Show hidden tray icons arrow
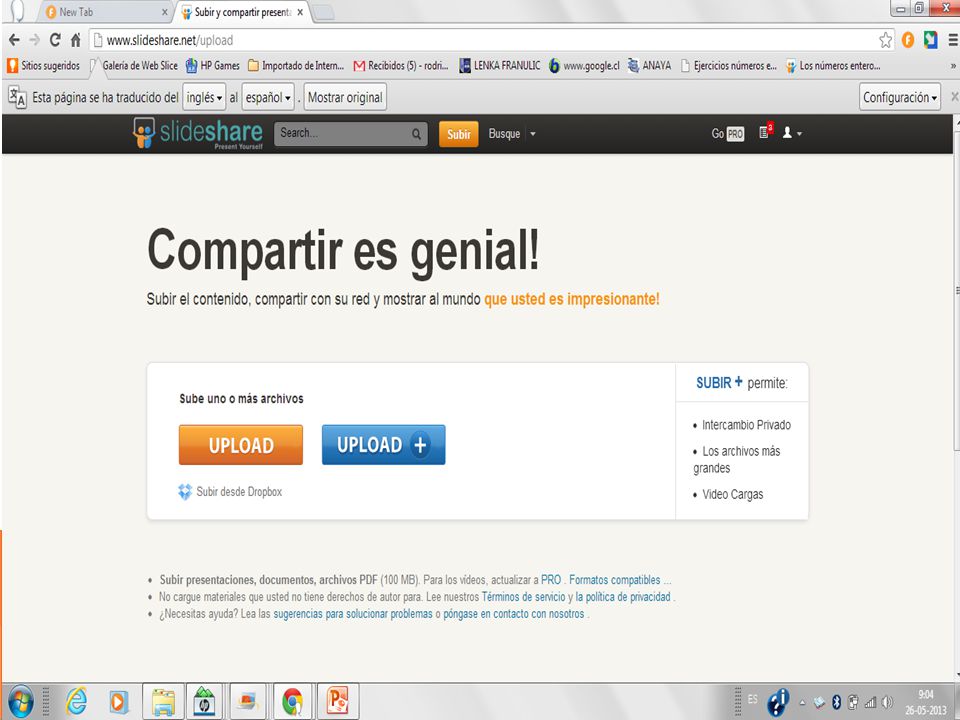The width and height of the screenshot is (960, 720). coord(803,703)
